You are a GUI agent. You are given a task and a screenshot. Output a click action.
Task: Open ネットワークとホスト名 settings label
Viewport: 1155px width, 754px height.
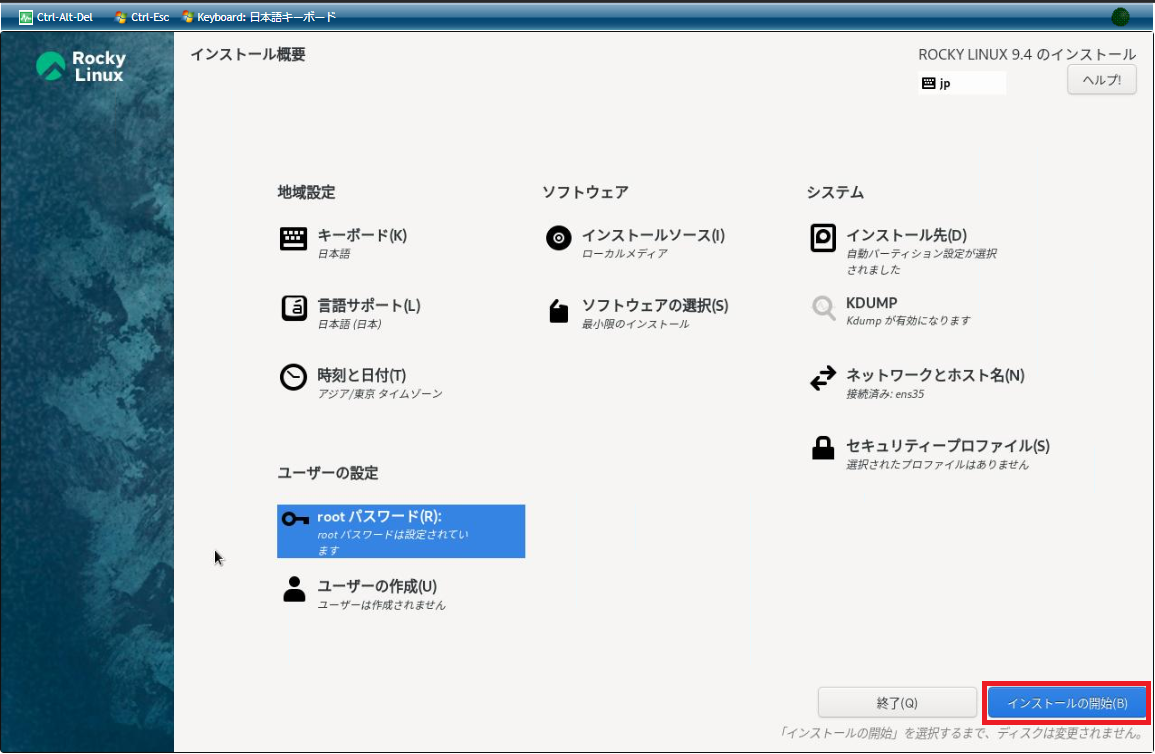(x=934, y=376)
